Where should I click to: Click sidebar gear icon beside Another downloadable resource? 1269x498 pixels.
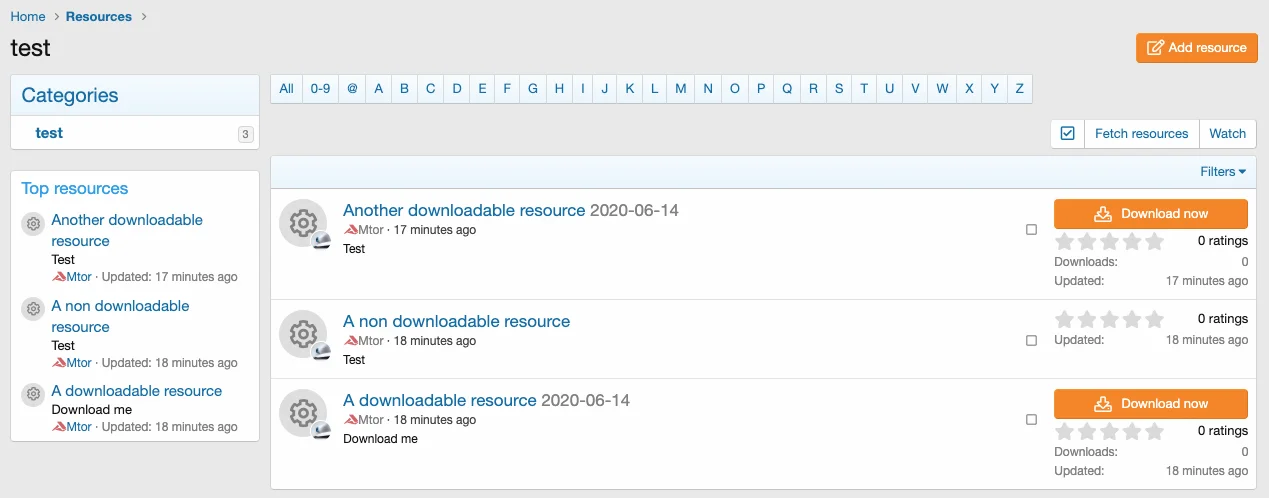[x=33, y=223]
